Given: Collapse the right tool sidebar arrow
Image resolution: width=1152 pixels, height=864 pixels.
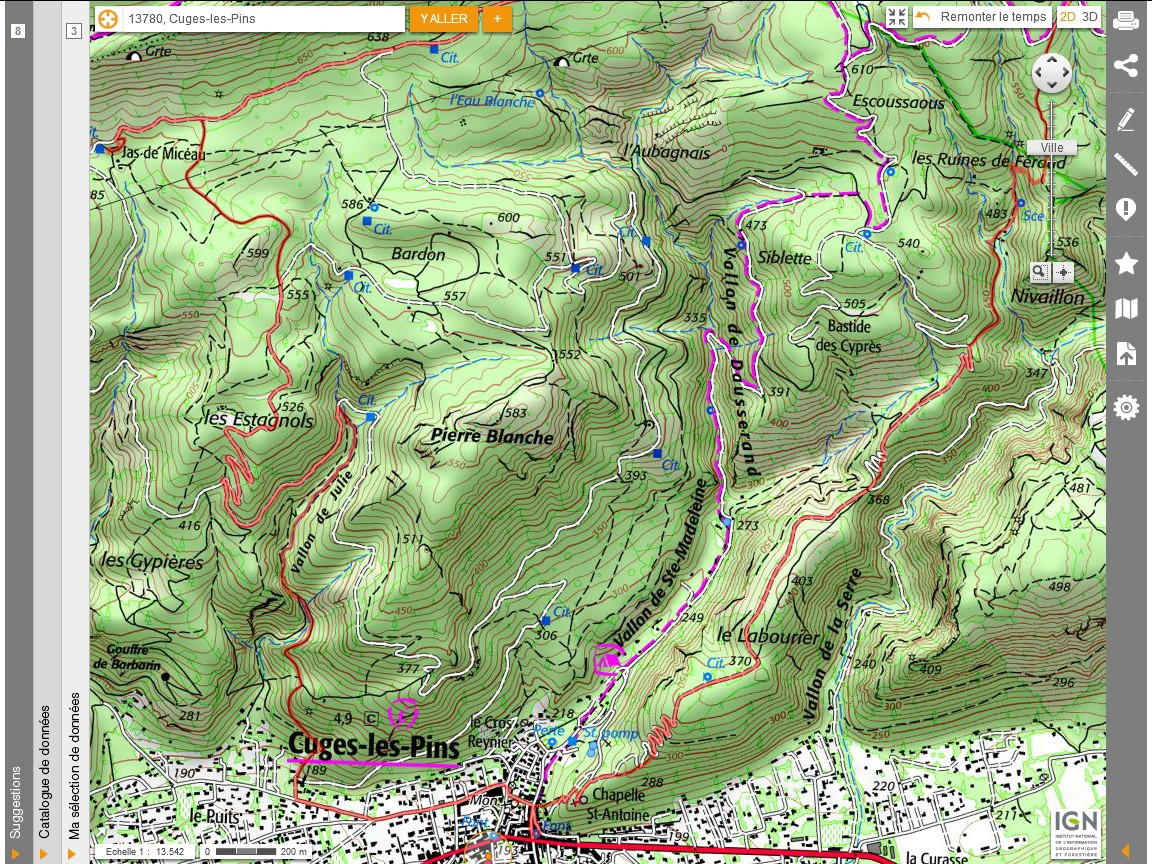Looking at the screenshot, I should [x=1126, y=851].
